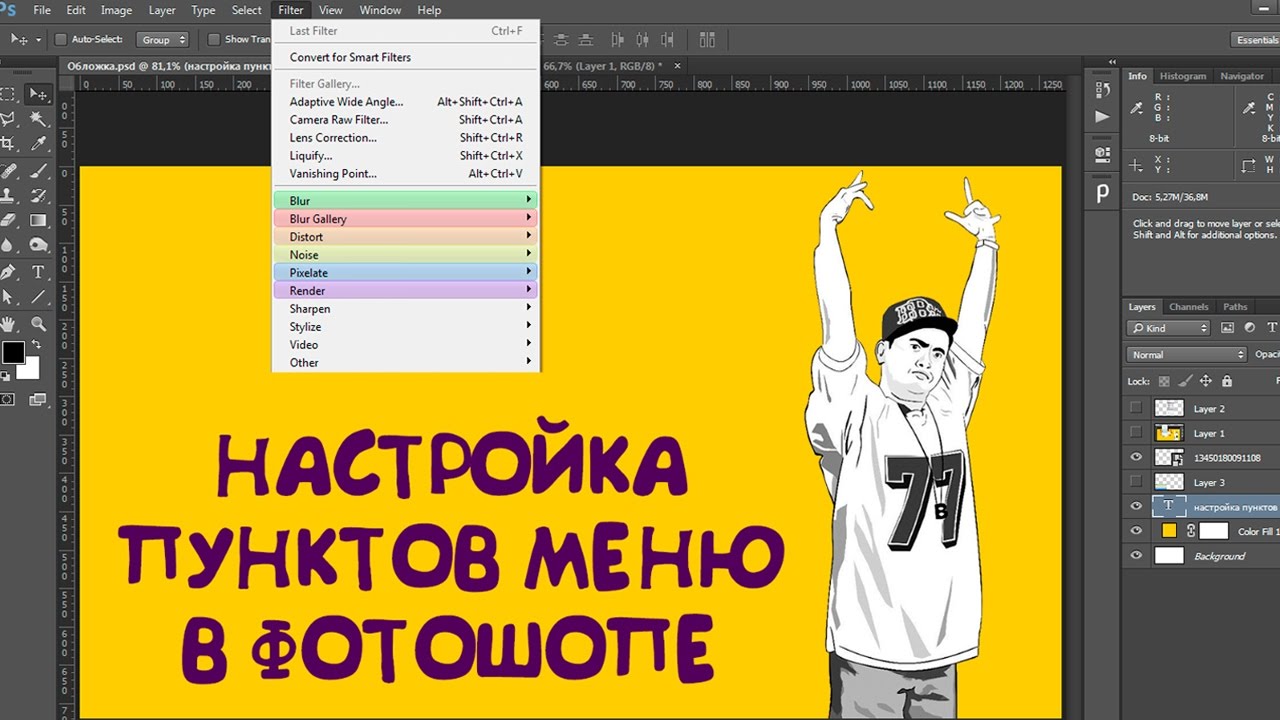
Task: Enable the Auto-Select checkbox
Action: click(60, 40)
